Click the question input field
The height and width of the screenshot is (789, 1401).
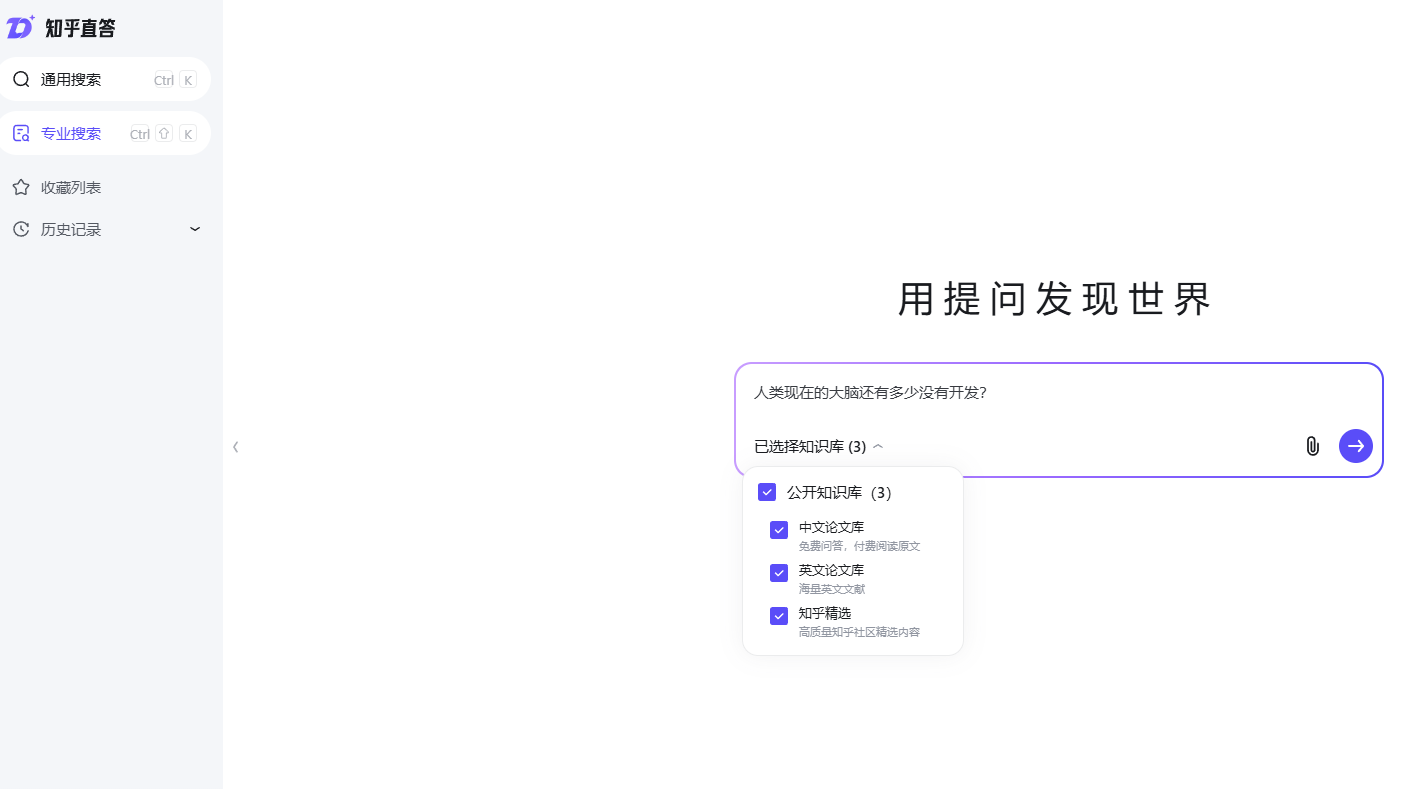pyautogui.click(x=1000, y=393)
